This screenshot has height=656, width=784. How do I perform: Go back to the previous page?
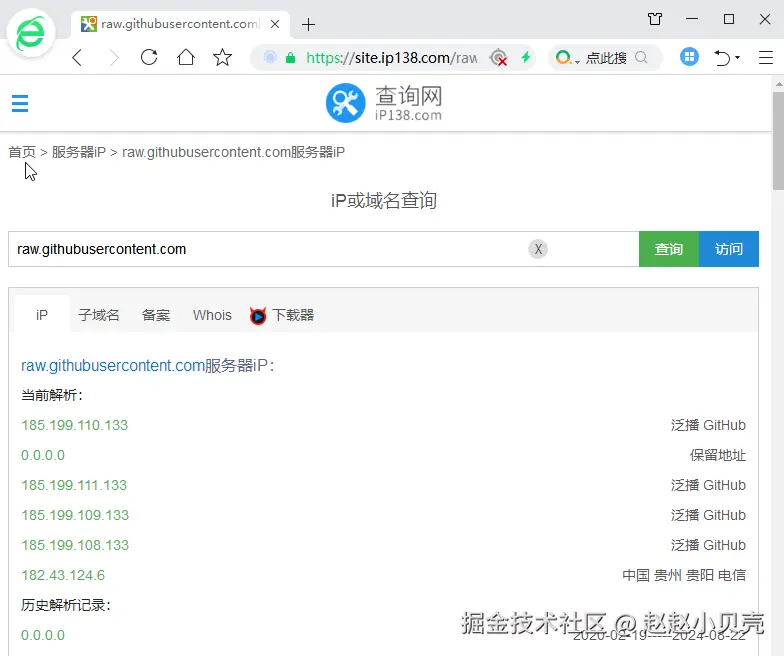tap(77, 58)
